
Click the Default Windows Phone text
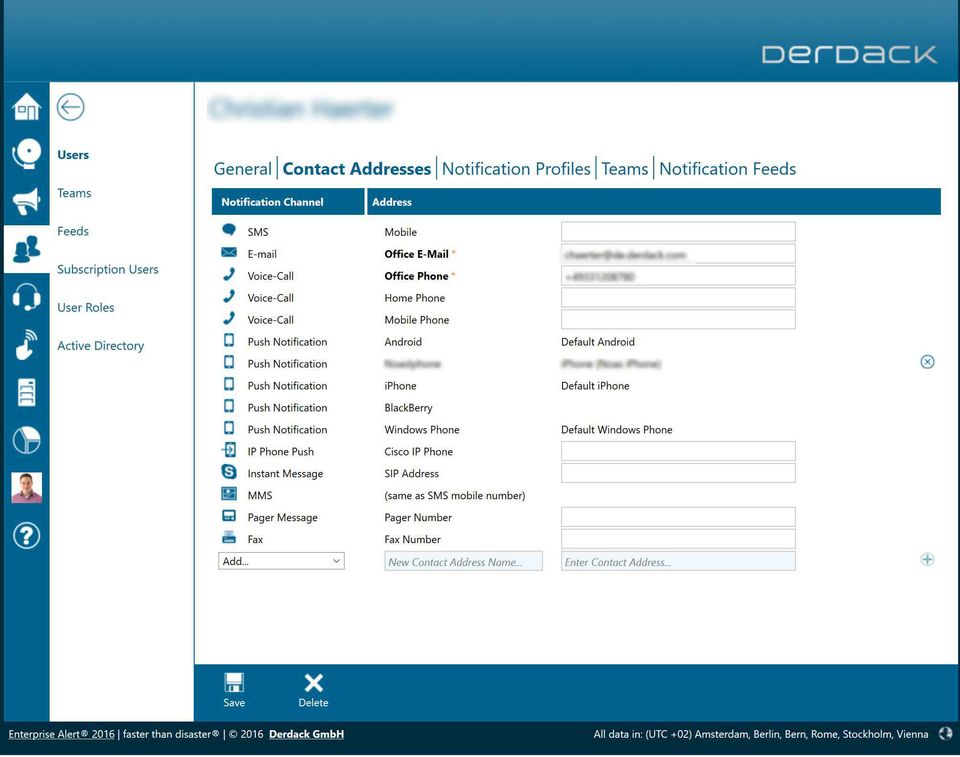pyautogui.click(x=617, y=429)
